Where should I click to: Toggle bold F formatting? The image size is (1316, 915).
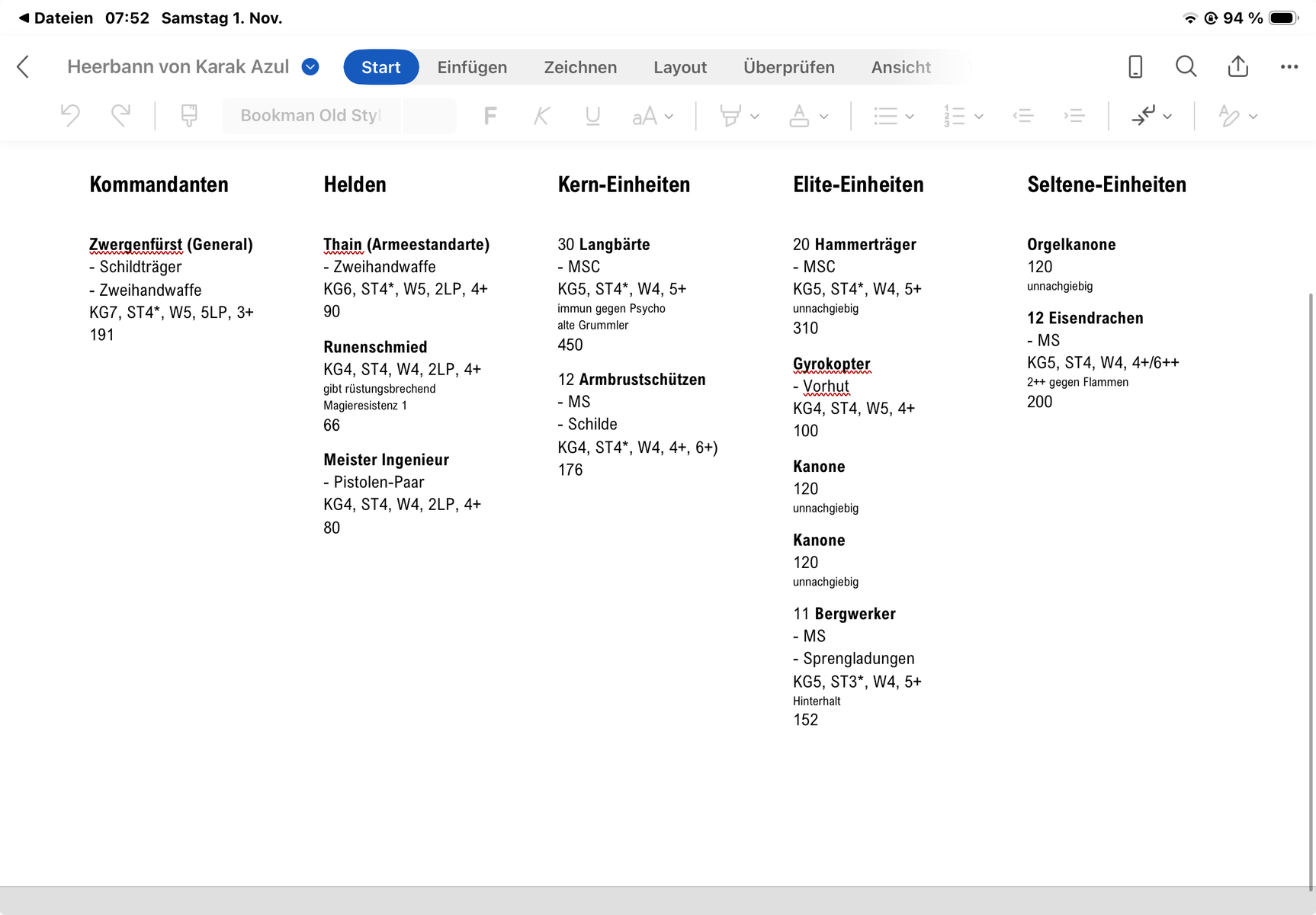pos(490,116)
